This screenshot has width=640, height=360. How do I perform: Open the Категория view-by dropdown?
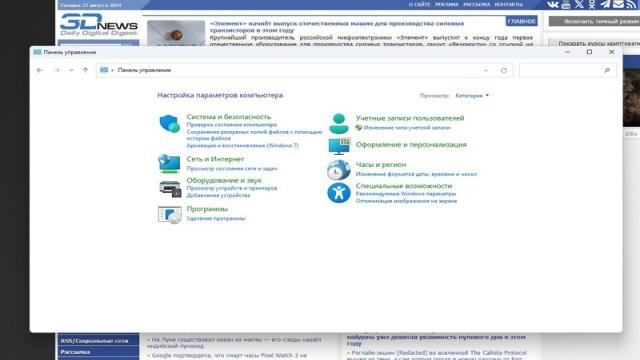pos(472,96)
